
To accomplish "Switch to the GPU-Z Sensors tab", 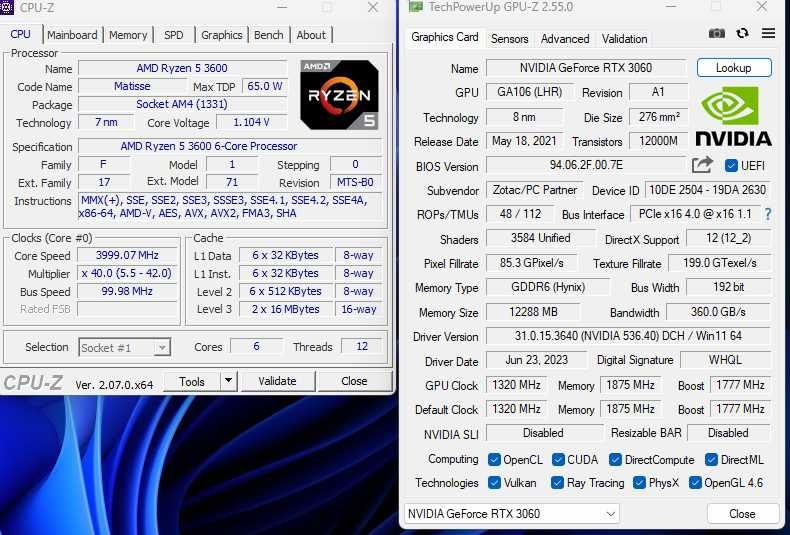I will click(509, 39).
